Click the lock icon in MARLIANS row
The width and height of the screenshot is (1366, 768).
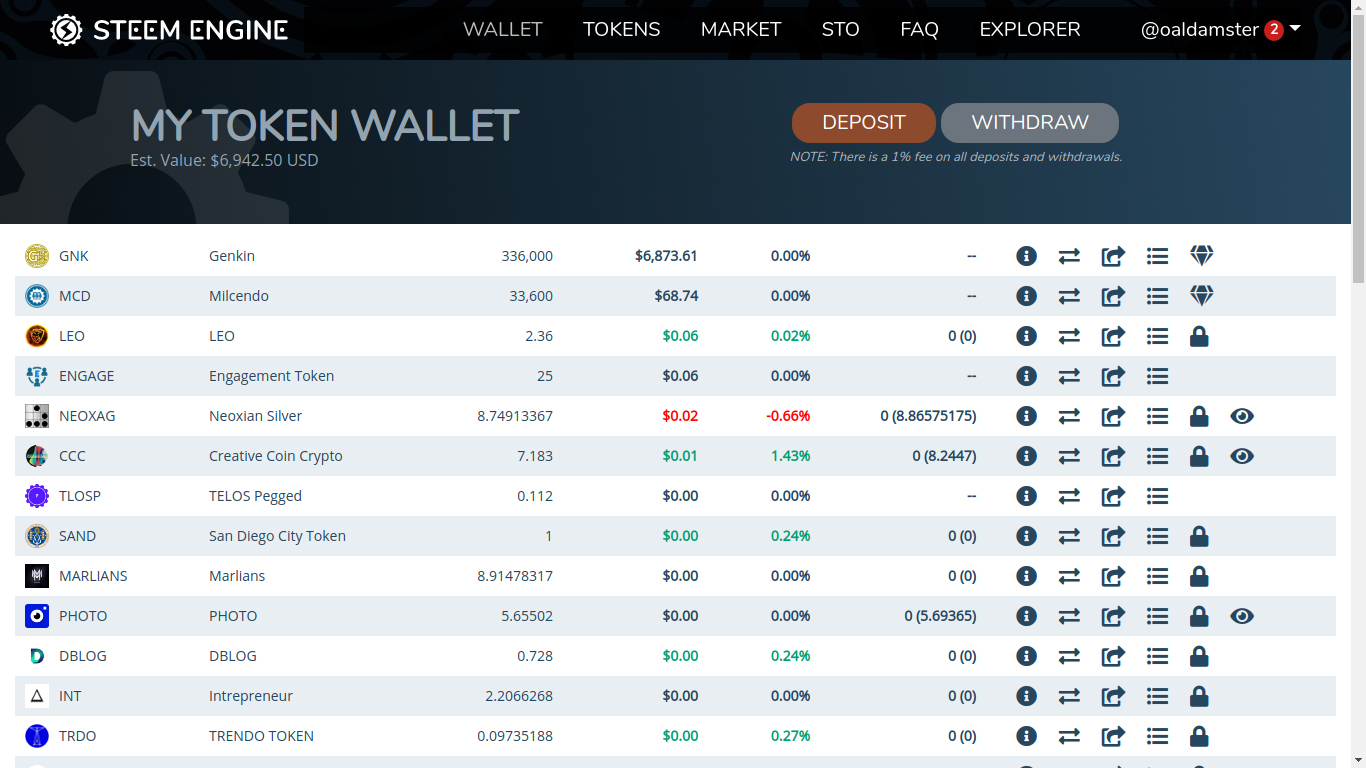[1199, 576]
